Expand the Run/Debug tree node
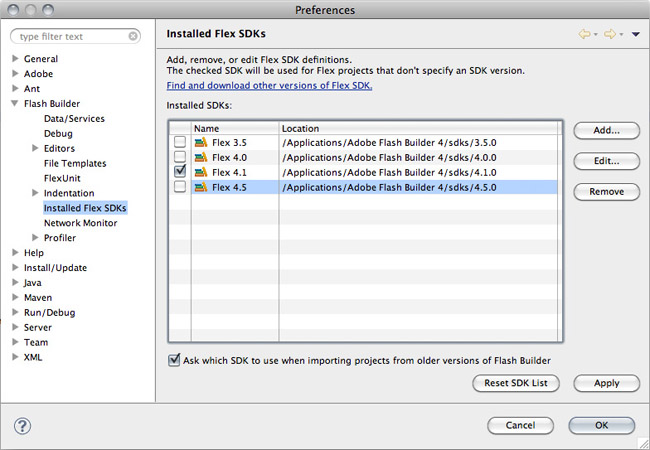Viewport: 650px width, 450px height. [x=15, y=312]
